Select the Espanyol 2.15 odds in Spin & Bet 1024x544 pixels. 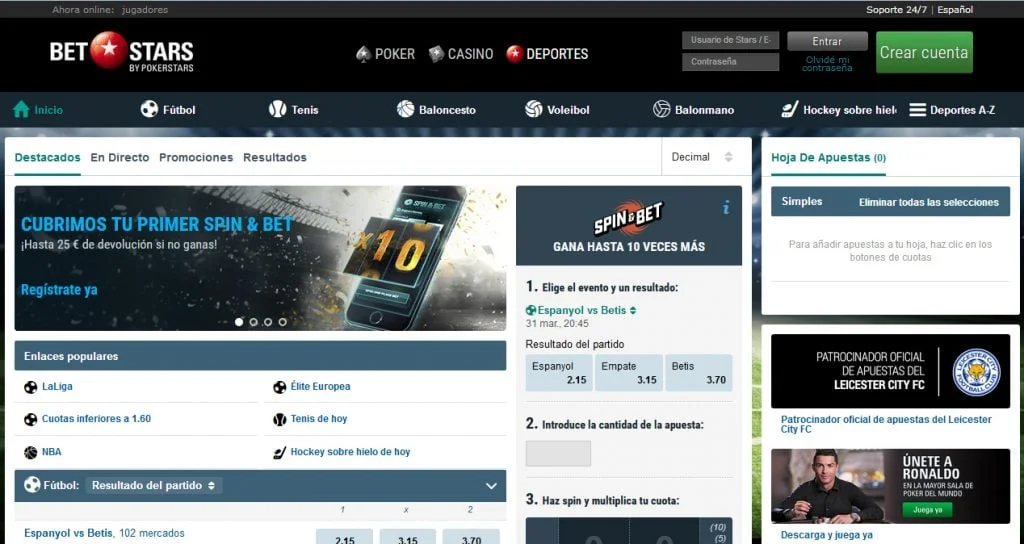point(559,373)
